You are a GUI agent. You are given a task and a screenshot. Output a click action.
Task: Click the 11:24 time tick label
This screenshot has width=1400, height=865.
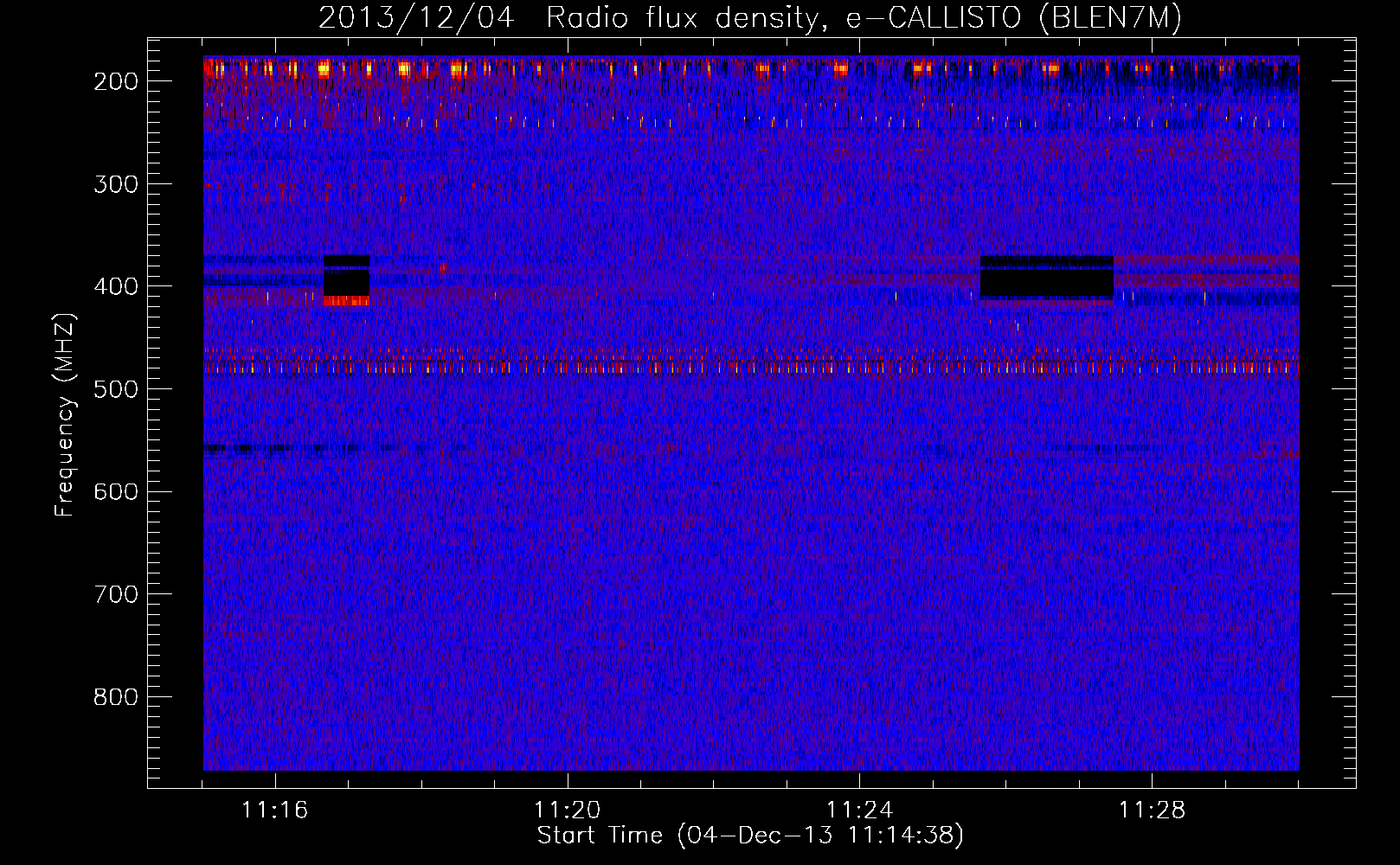click(859, 811)
